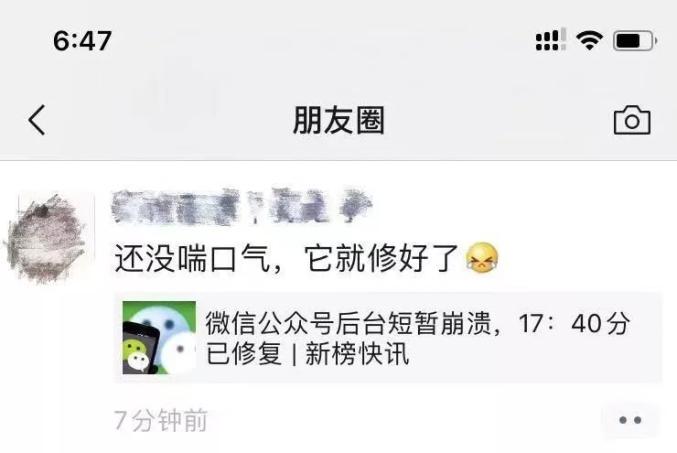This screenshot has height=453, width=677.
Task: Open the poster's blurred avatar
Action: pos(48,237)
